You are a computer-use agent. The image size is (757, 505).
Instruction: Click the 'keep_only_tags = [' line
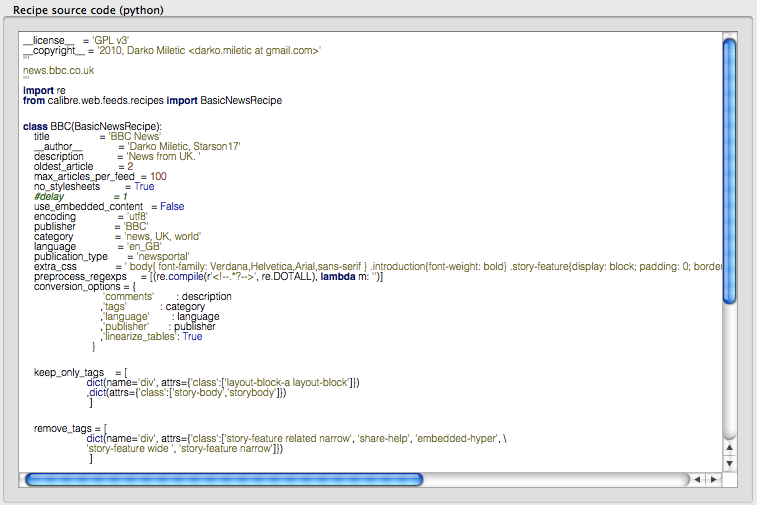tap(81, 373)
